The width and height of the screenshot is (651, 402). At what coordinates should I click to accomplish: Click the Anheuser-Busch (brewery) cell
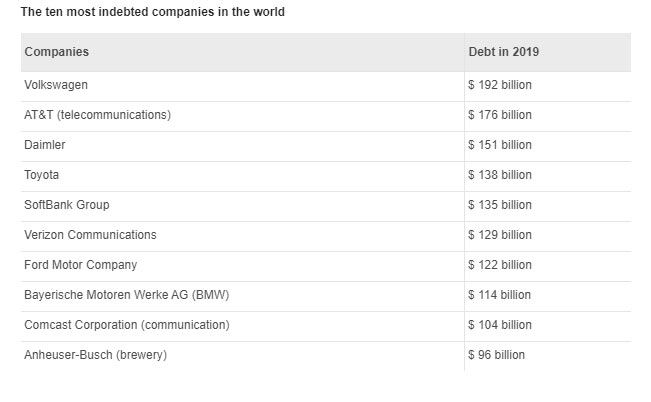[x=96, y=355]
